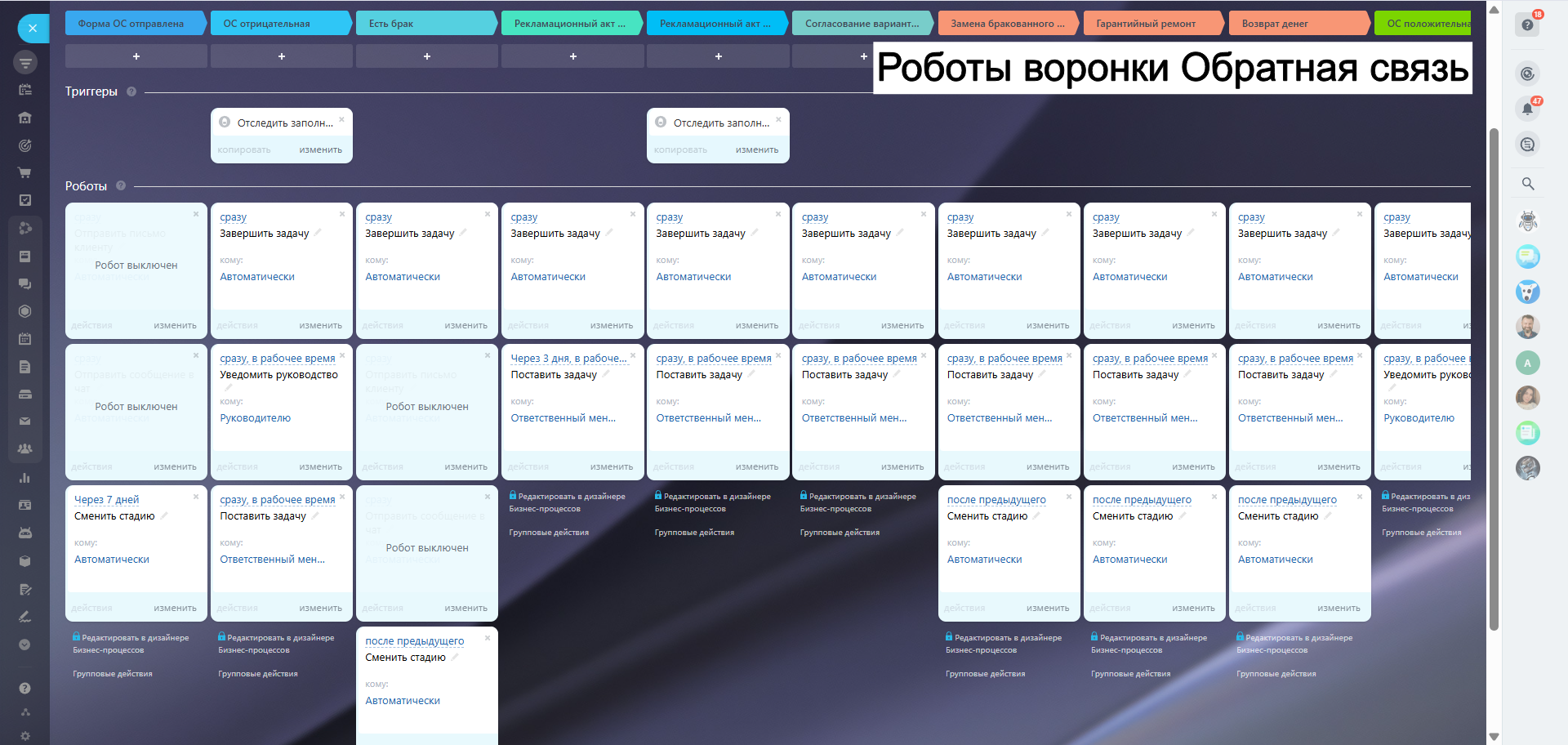Click Групповые действия under the first column
1568x745 pixels.
pyautogui.click(x=113, y=674)
